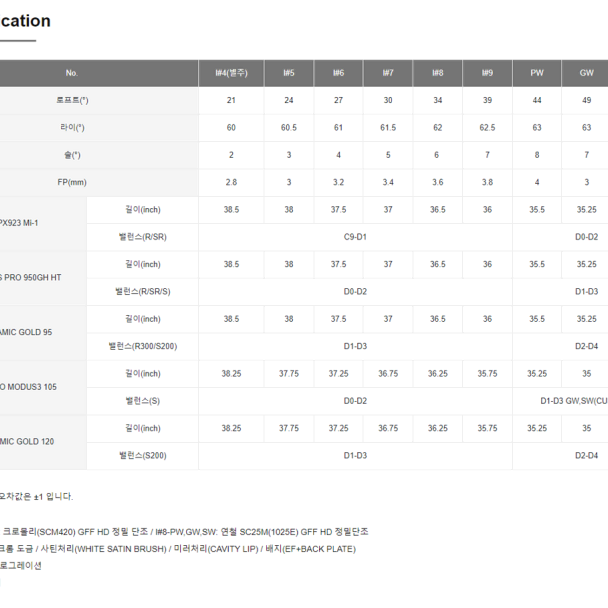
Task: Select loft value 30 for I#7
Action: [x=388, y=100]
